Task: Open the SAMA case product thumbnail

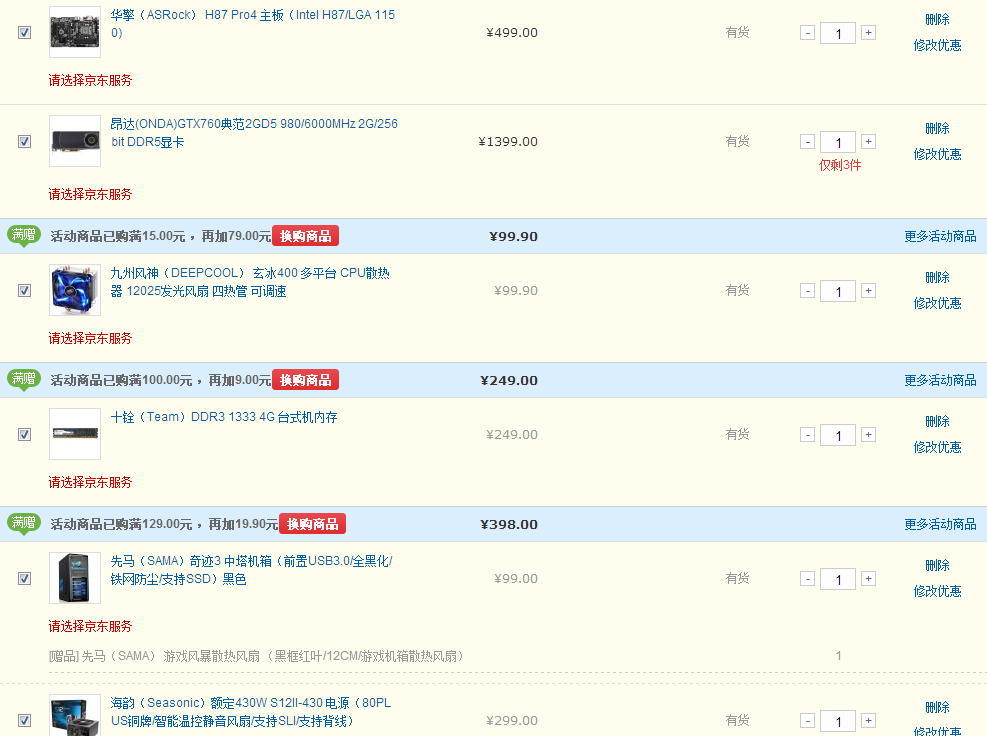Action: coord(75,578)
